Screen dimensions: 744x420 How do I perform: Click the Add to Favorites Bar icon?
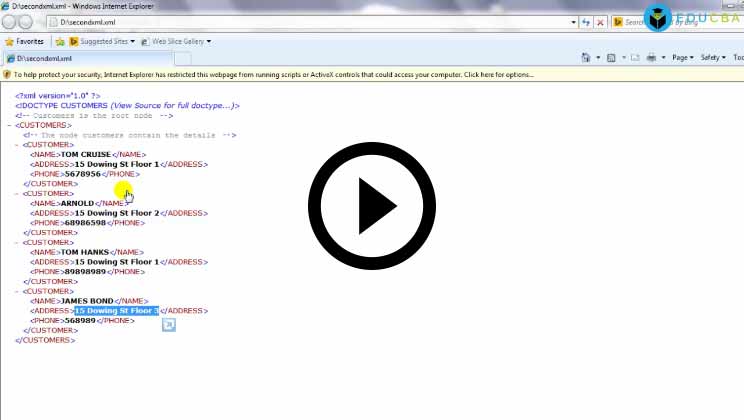coord(60,42)
